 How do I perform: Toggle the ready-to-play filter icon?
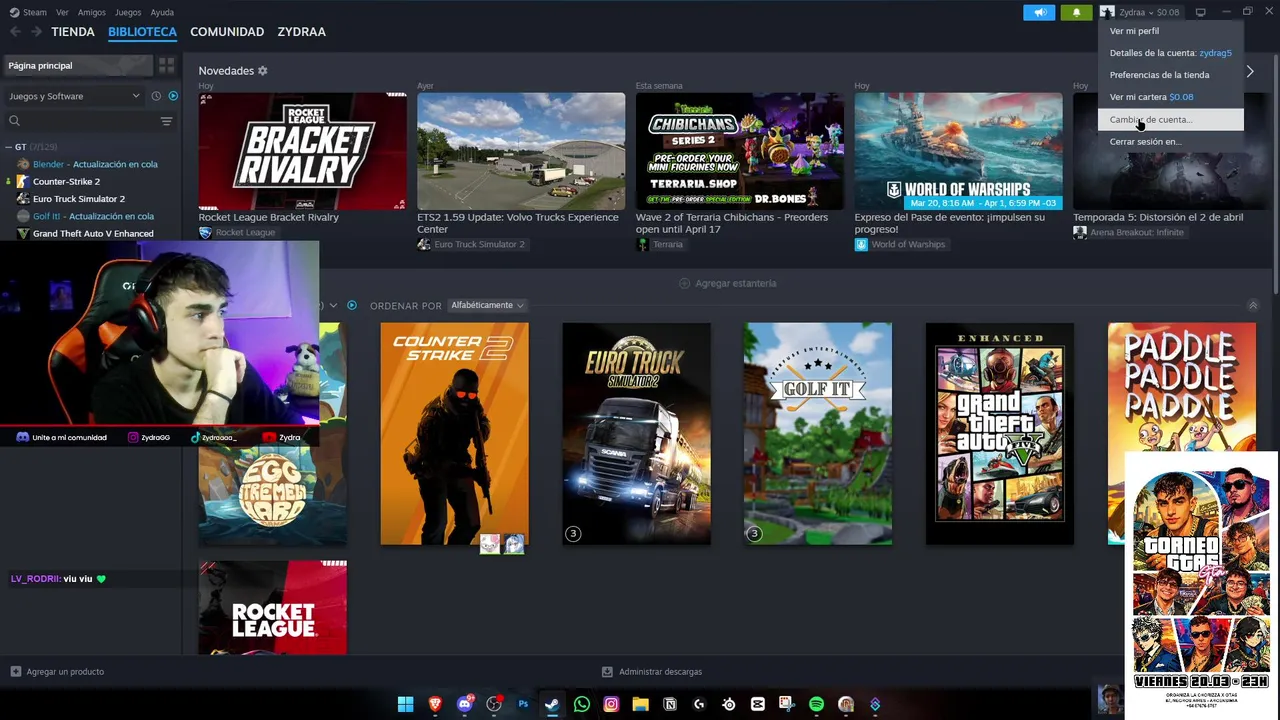pos(173,96)
